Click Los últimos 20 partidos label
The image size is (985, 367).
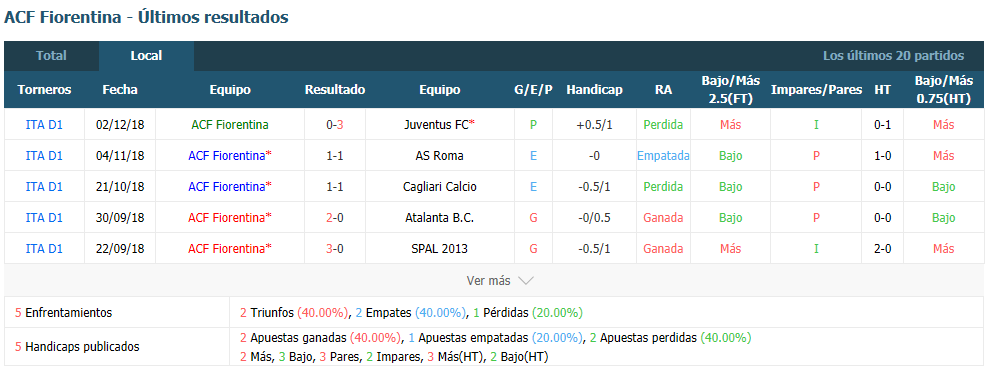point(893,56)
